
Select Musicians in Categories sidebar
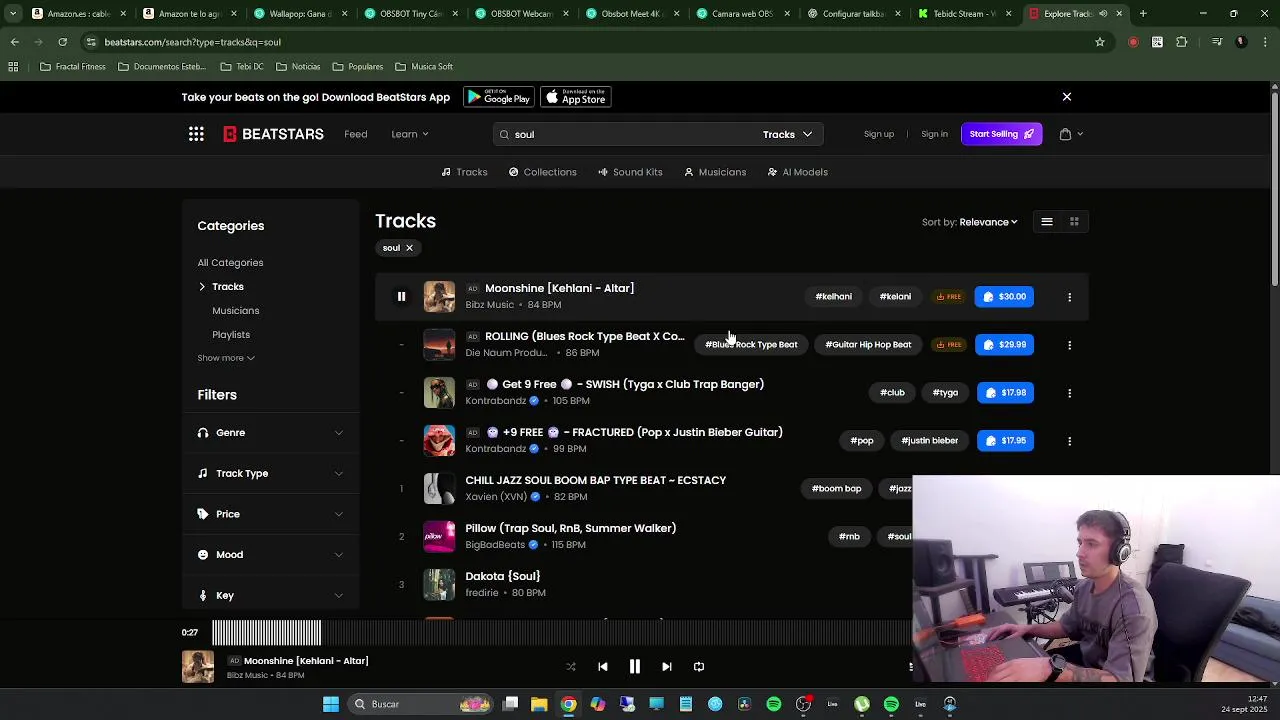click(235, 311)
